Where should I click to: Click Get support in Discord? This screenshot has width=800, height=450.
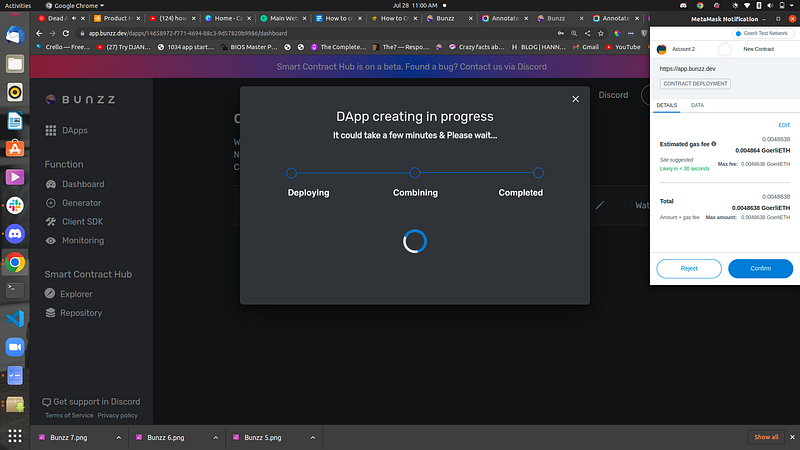[91, 402]
